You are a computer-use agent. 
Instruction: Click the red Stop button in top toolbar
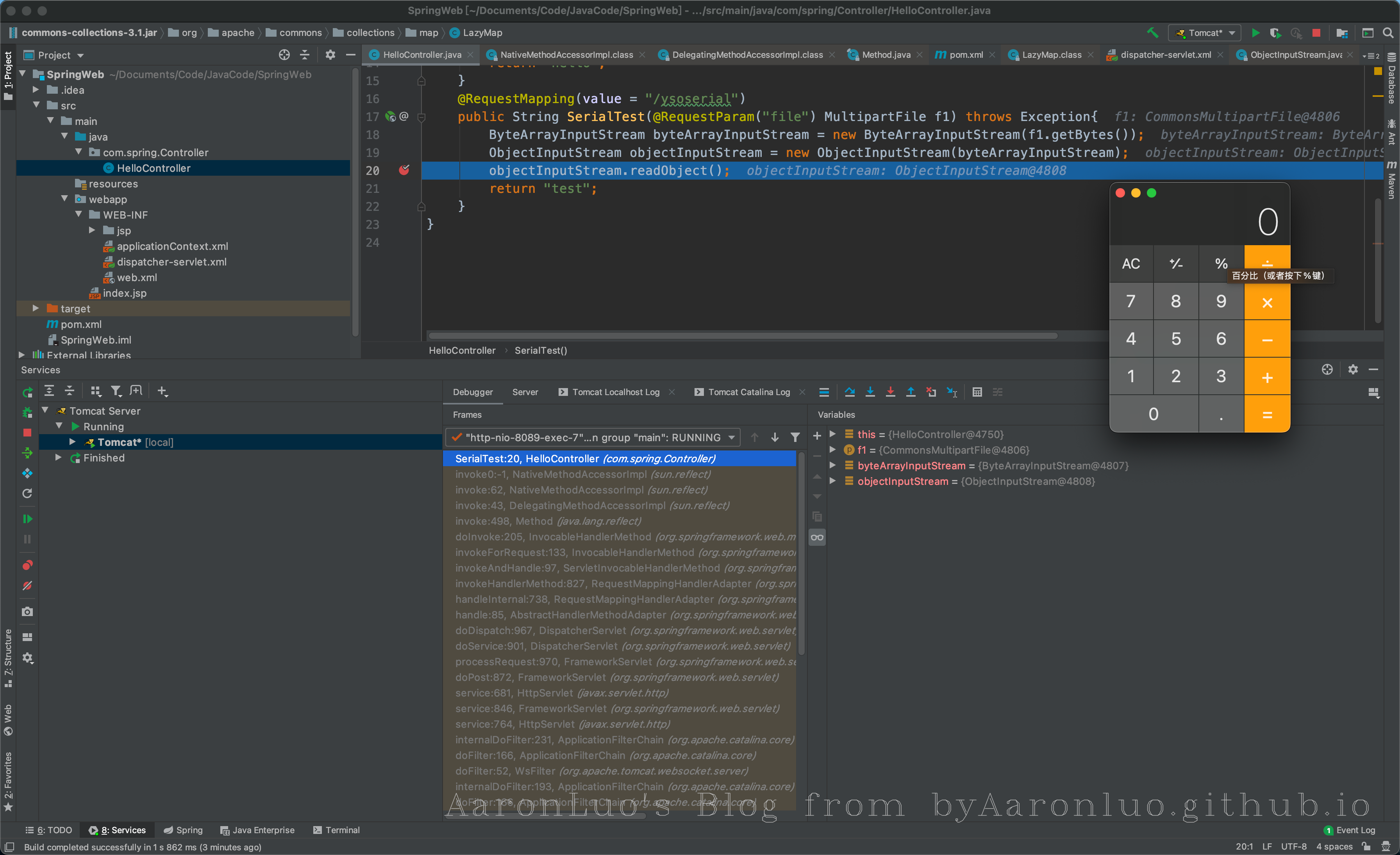click(x=1316, y=33)
